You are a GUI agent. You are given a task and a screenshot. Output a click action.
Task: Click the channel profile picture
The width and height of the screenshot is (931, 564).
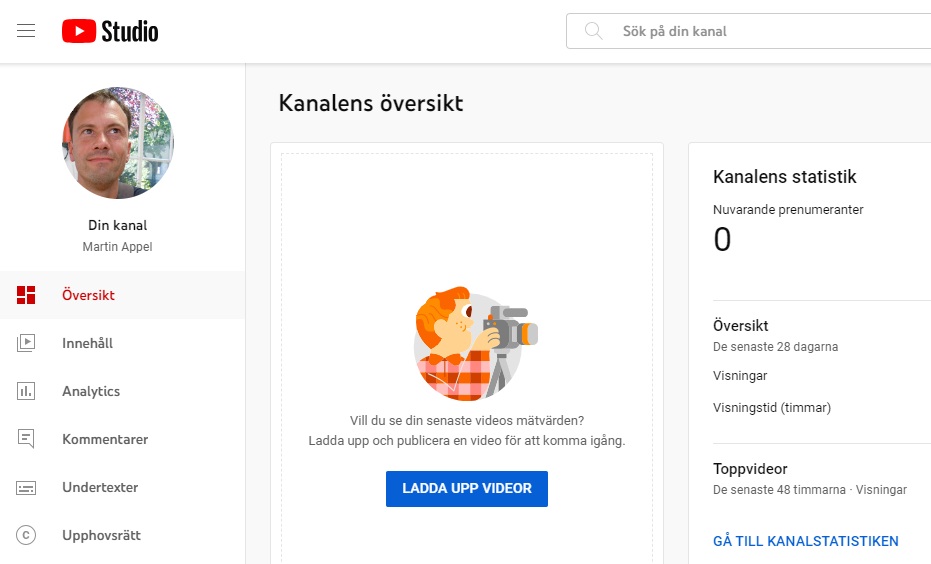[x=118, y=143]
